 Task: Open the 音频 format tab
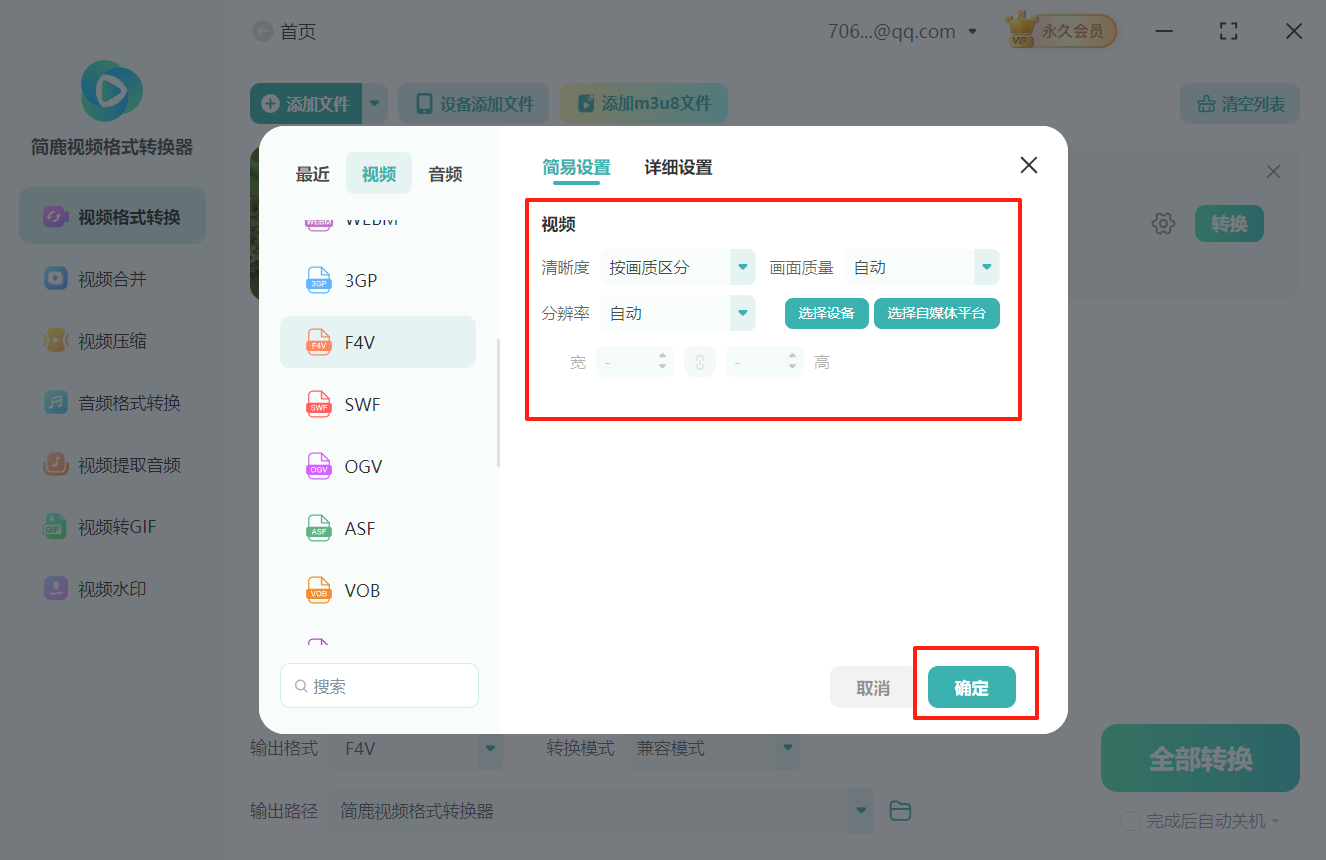(x=444, y=173)
